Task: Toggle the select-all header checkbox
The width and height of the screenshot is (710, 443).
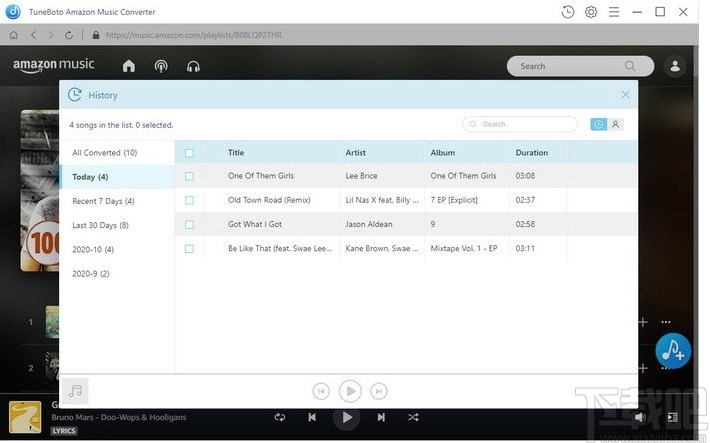Action: click(x=189, y=153)
